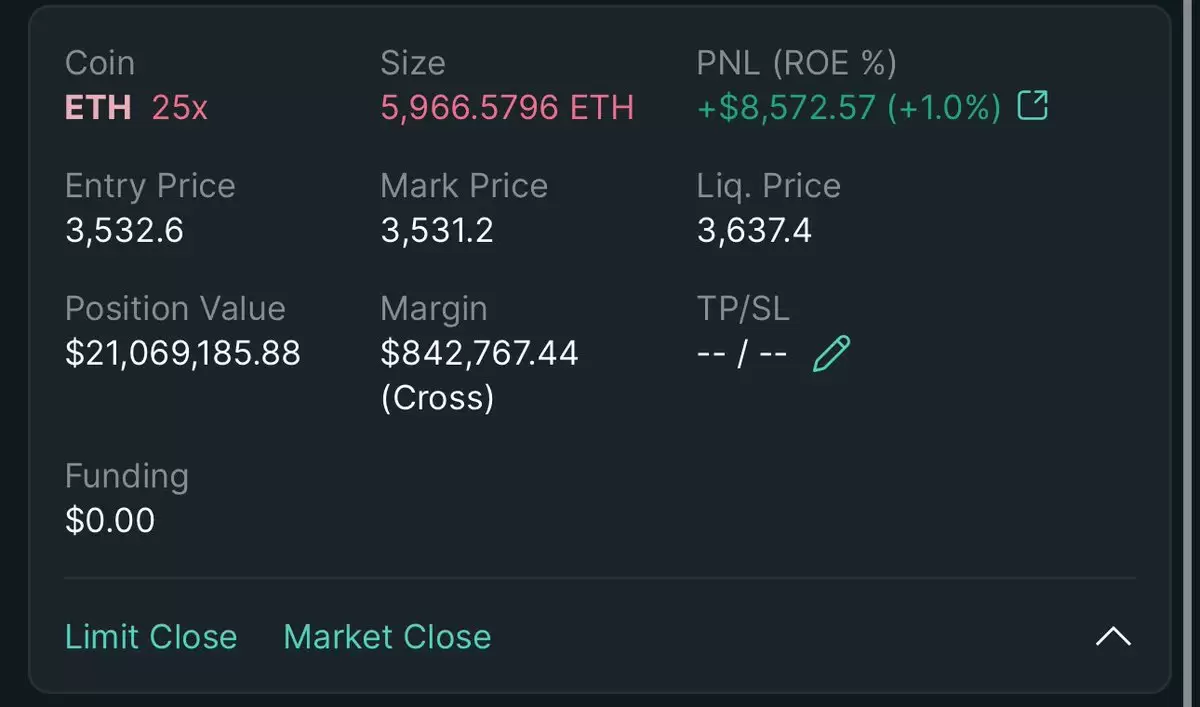This screenshot has height=707, width=1200.
Task: Select the (Cross) margin mode label
Action: [x=437, y=398]
